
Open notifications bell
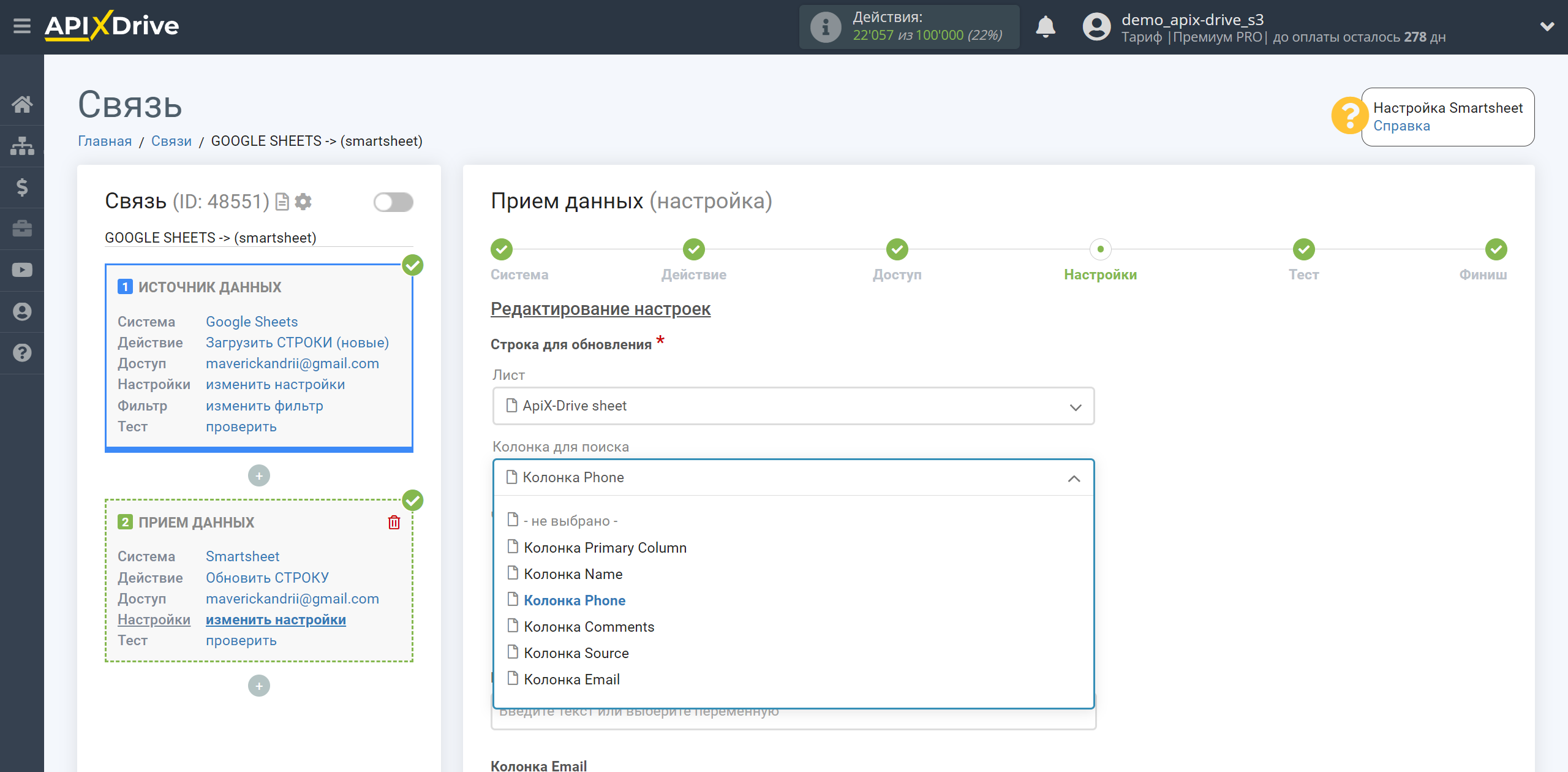1046,27
